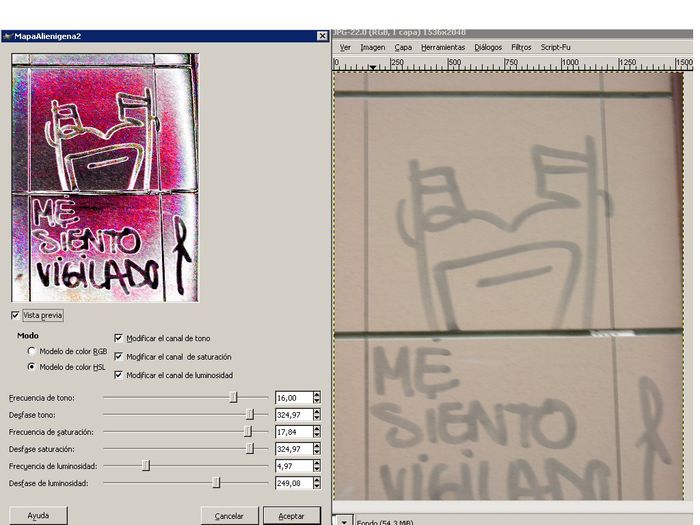
Task: Open the Capa menu in GIMP
Action: click(x=403, y=47)
